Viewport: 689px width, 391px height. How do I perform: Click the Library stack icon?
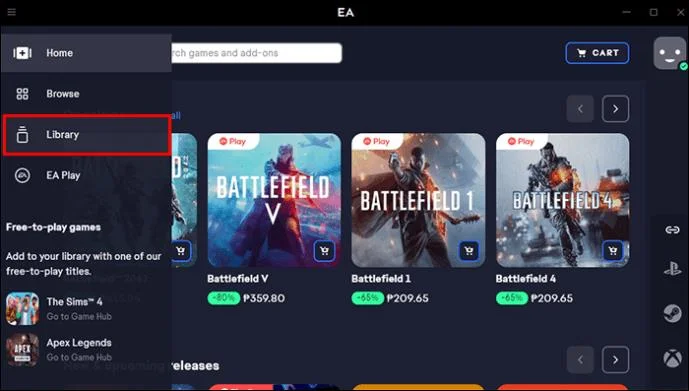click(22, 134)
